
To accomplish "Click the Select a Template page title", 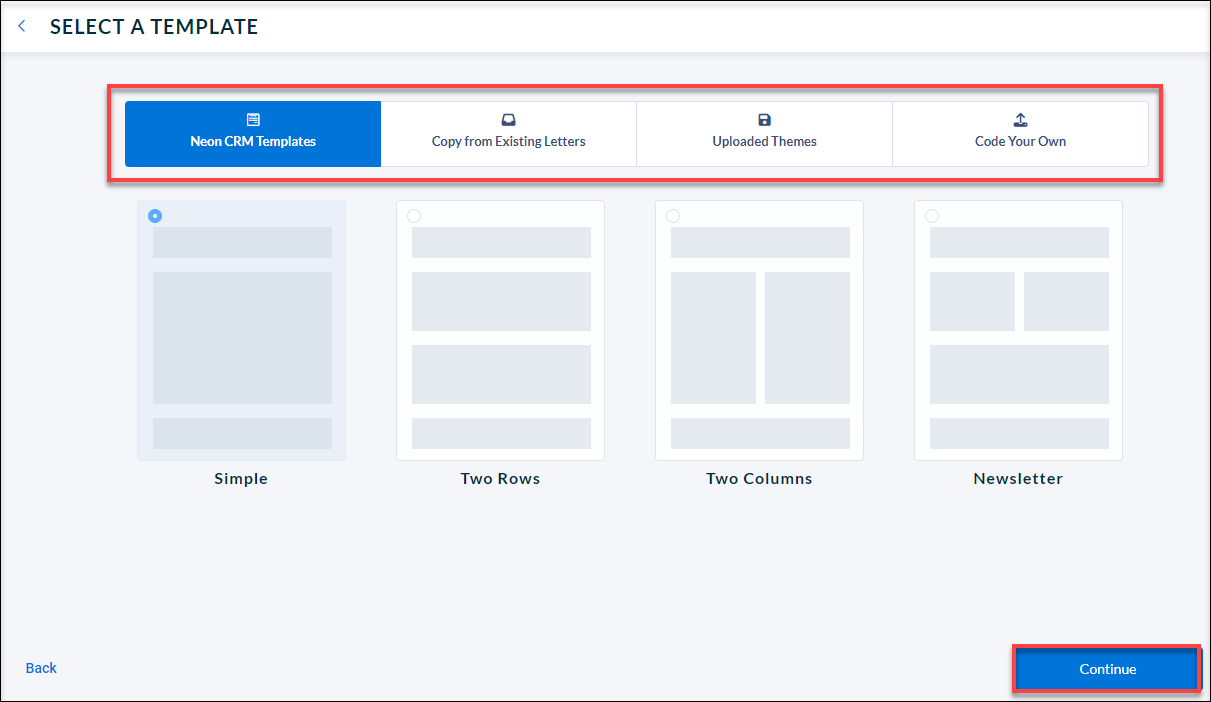I will click(154, 27).
